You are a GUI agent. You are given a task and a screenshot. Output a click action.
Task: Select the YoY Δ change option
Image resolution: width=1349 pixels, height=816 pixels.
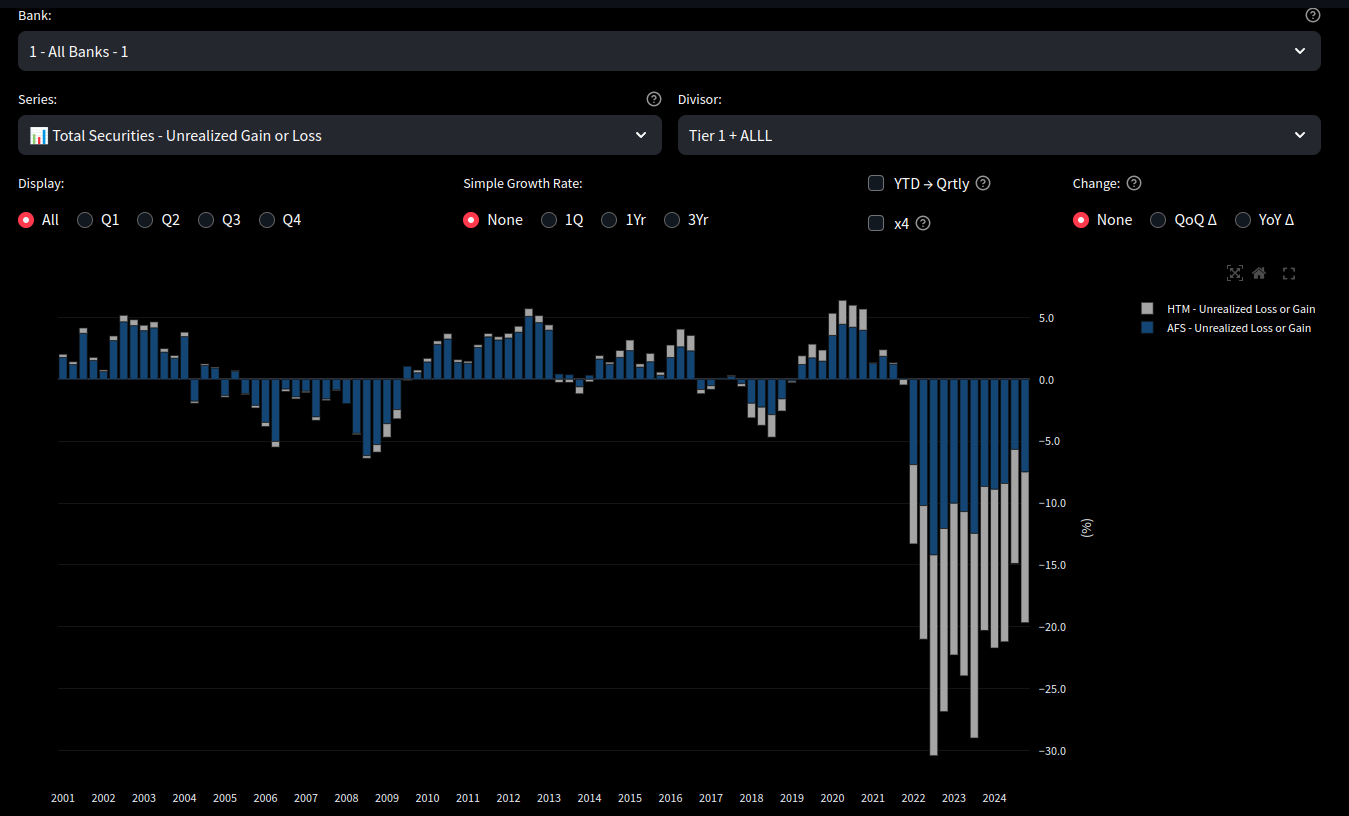point(1243,220)
